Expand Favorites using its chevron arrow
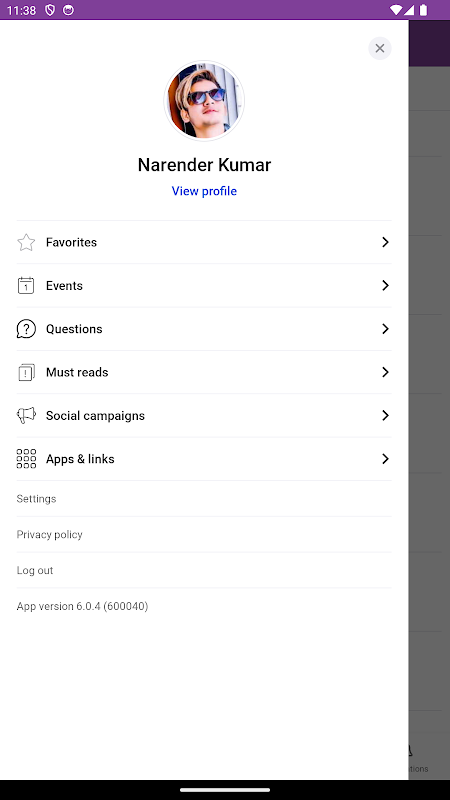The width and height of the screenshot is (450, 800). (385, 242)
